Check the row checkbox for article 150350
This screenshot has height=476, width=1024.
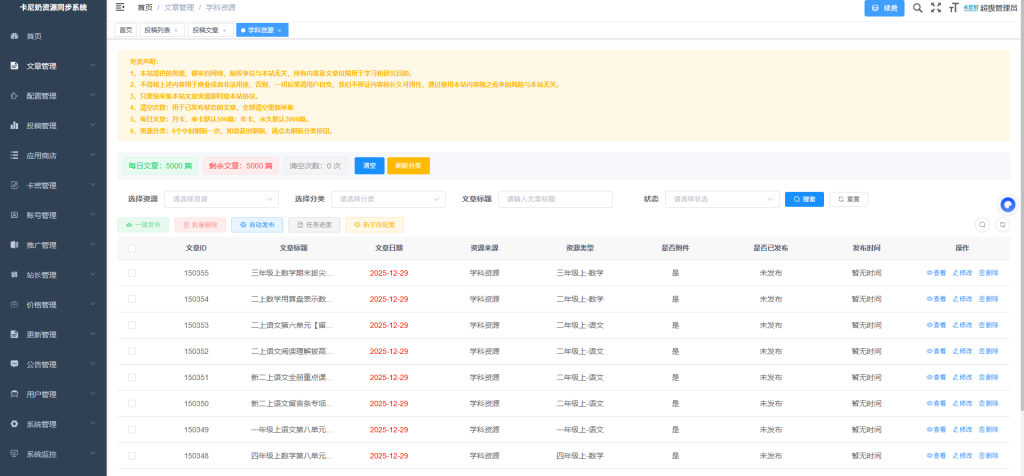click(x=132, y=404)
